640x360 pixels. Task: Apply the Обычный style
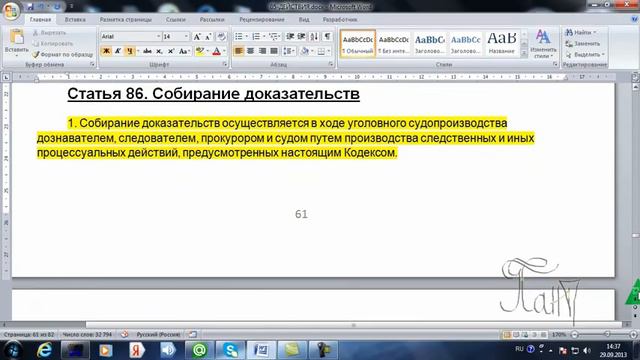tap(358, 44)
